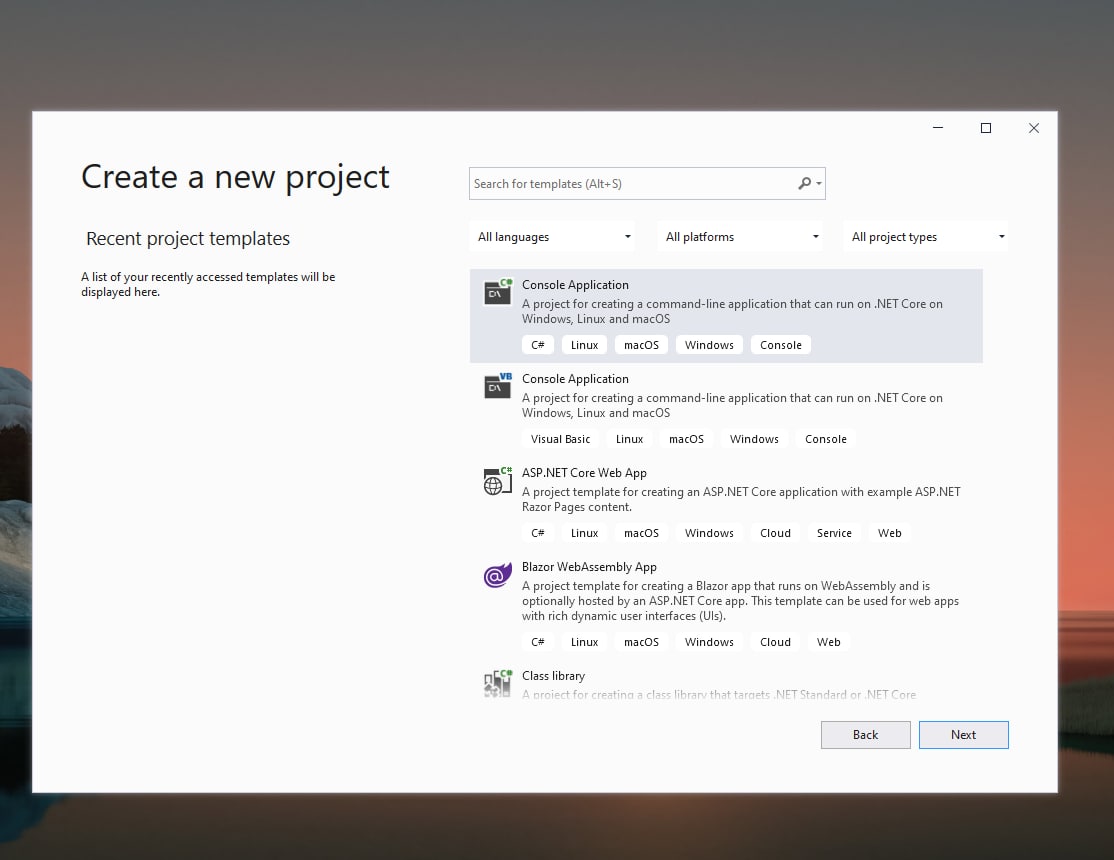
Task: Click the C# Console Application template icon
Action: [497, 291]
